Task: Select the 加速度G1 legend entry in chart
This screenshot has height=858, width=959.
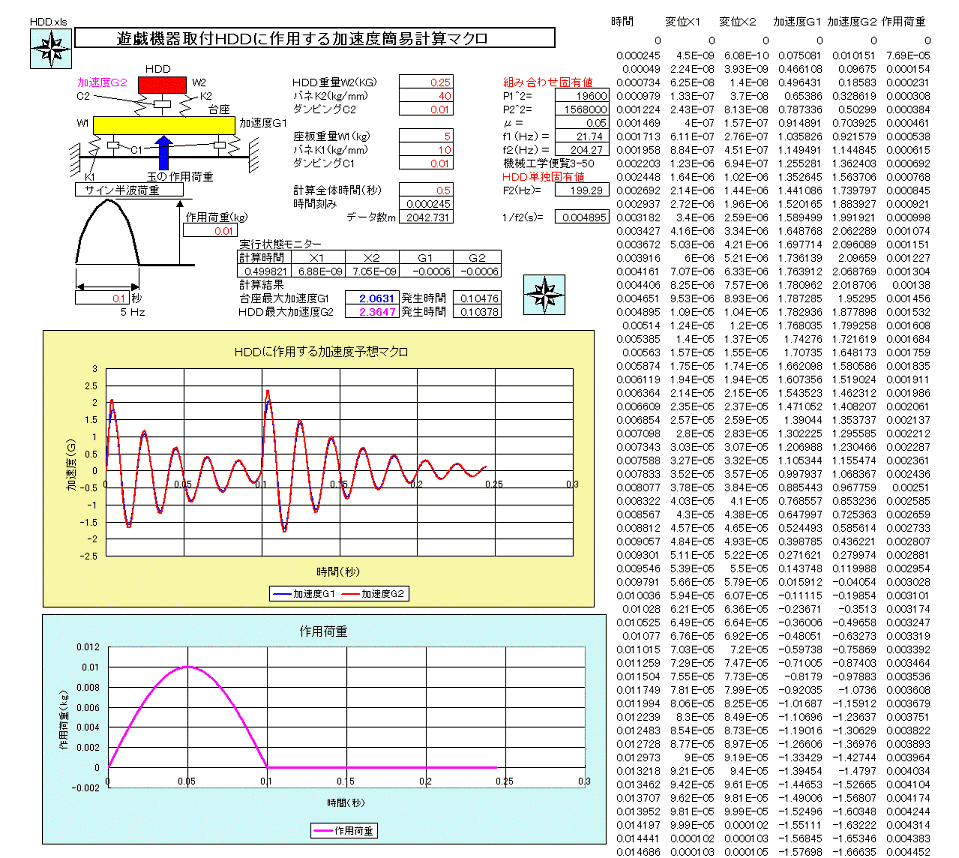Action: (303, 594)
